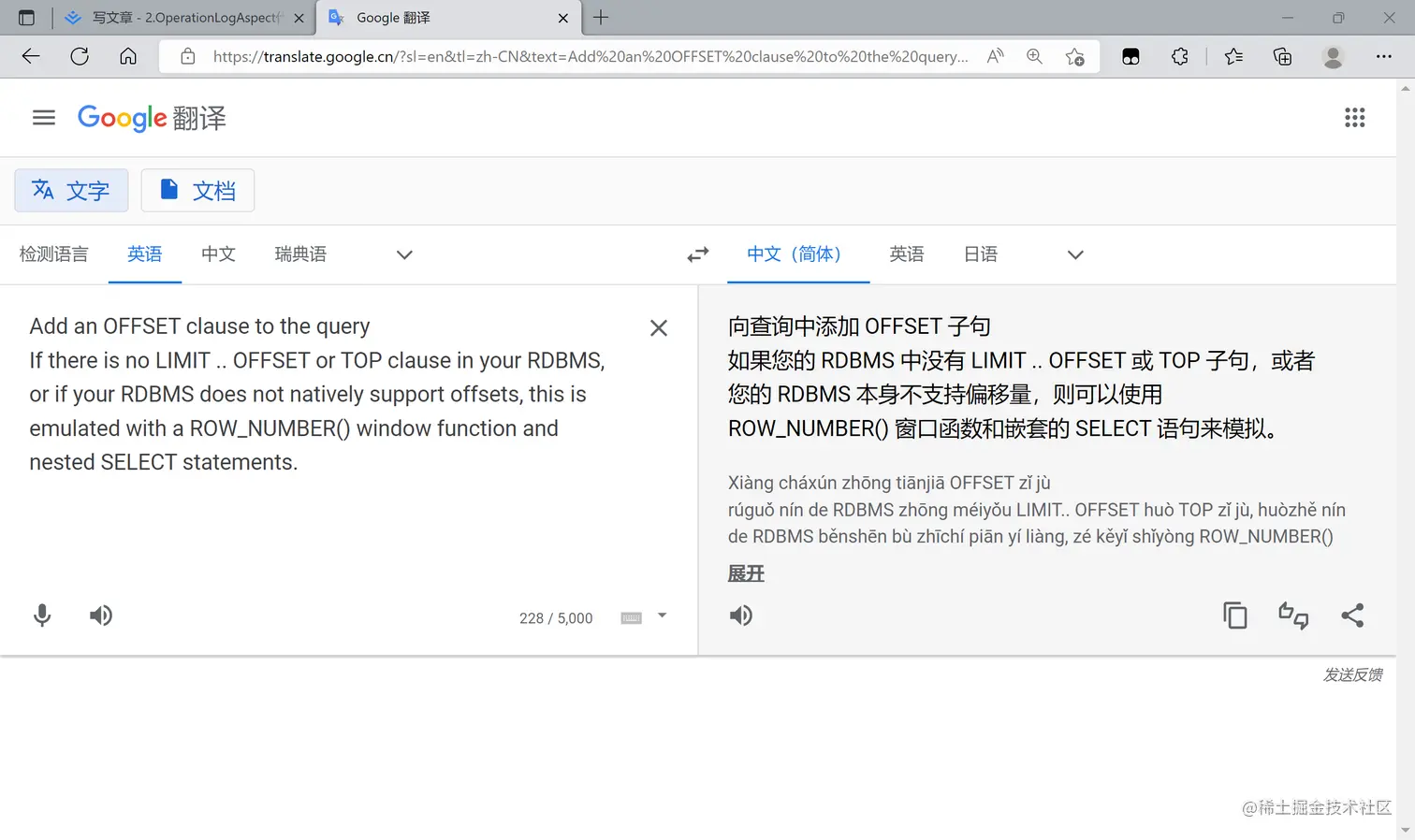The height and width of the screenshot is (840, 1415).
Task: View site information lock icon
Action: click(188, 56)
